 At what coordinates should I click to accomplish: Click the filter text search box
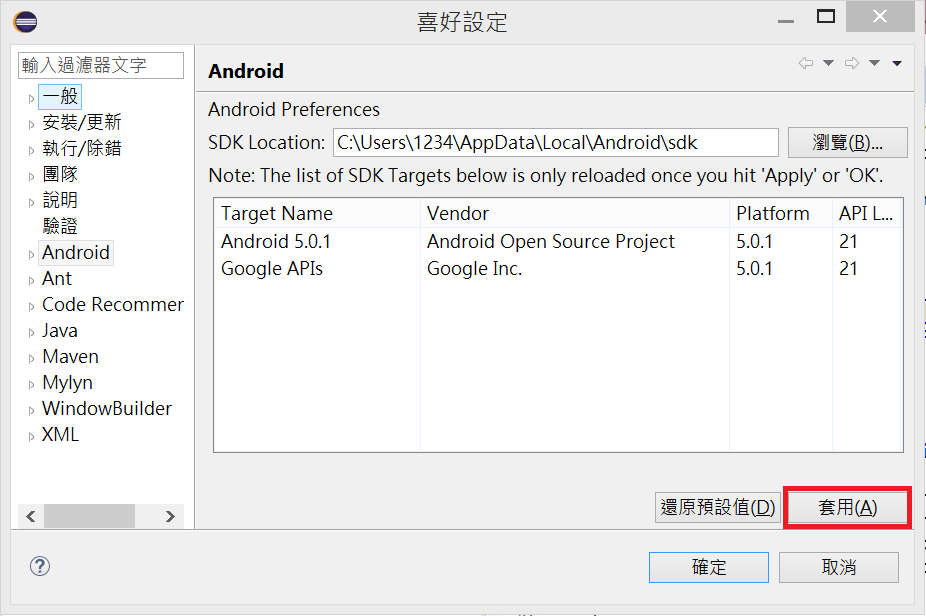point(101,65)
